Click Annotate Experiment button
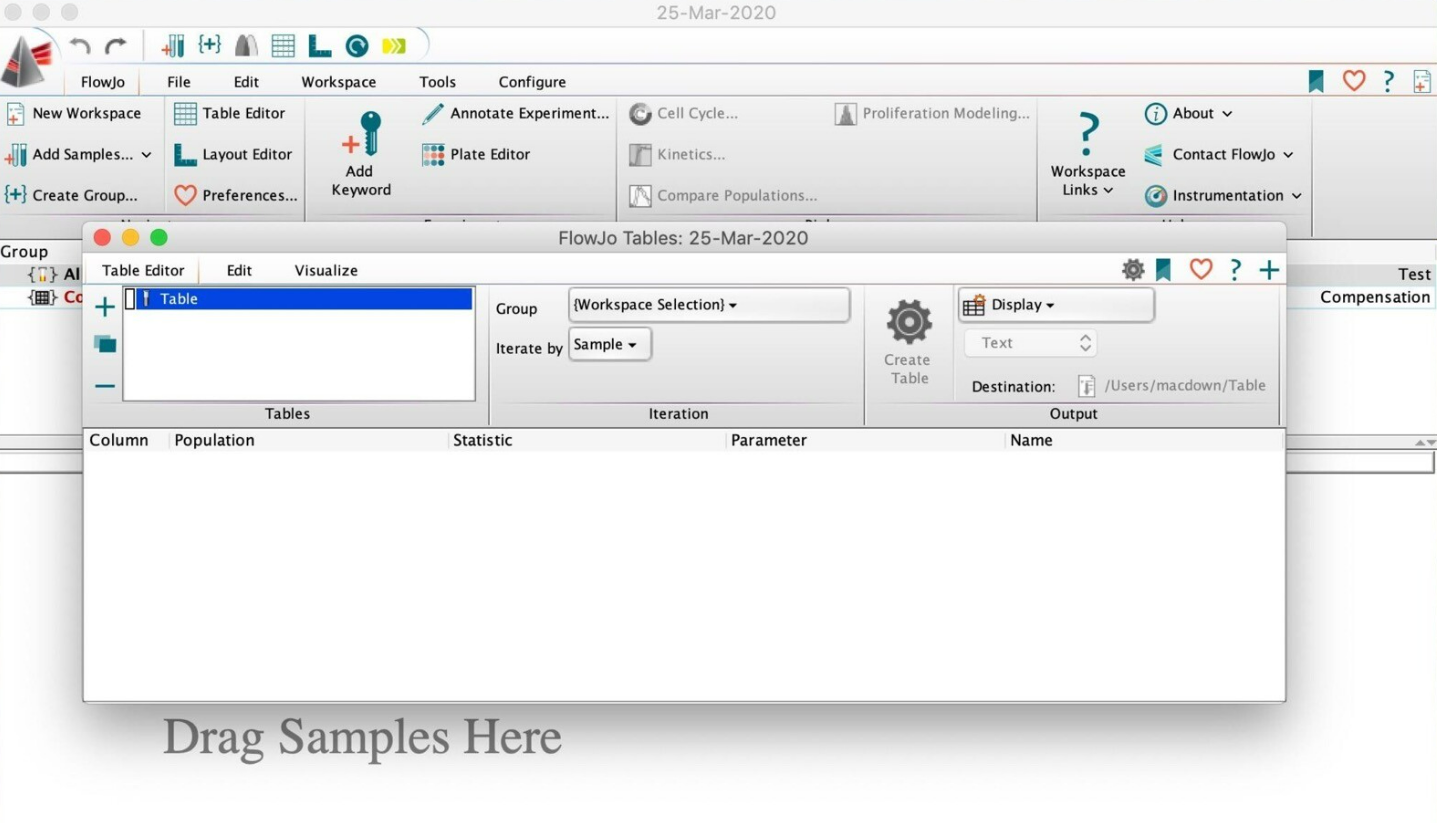Viewport: 1437px width, 823px height. pos(515,113)
